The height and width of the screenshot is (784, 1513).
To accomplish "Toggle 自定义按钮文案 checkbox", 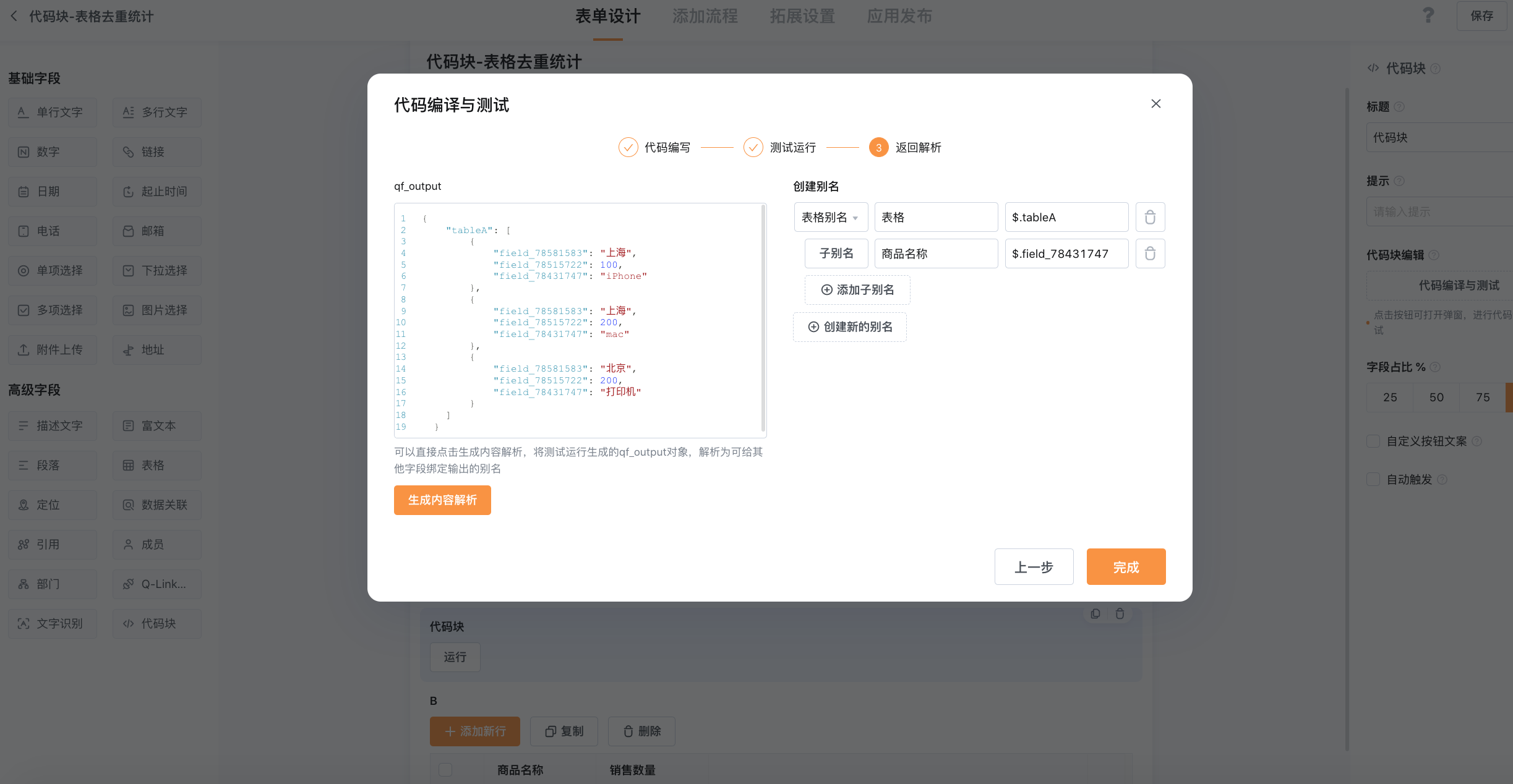I will [x=1373, y=441].
